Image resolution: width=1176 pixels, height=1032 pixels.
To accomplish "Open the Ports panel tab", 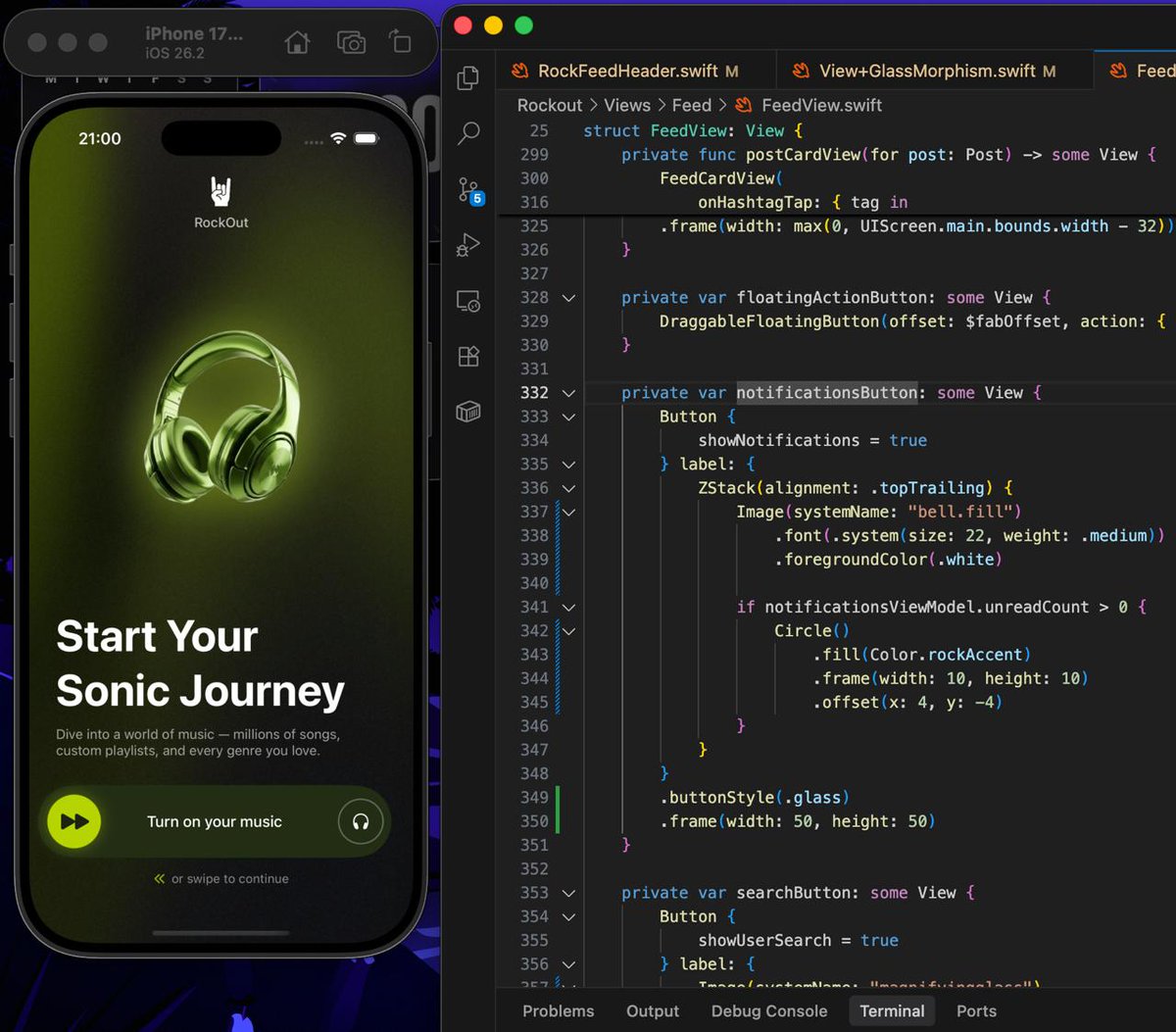I will click(x=976, y=1010).
